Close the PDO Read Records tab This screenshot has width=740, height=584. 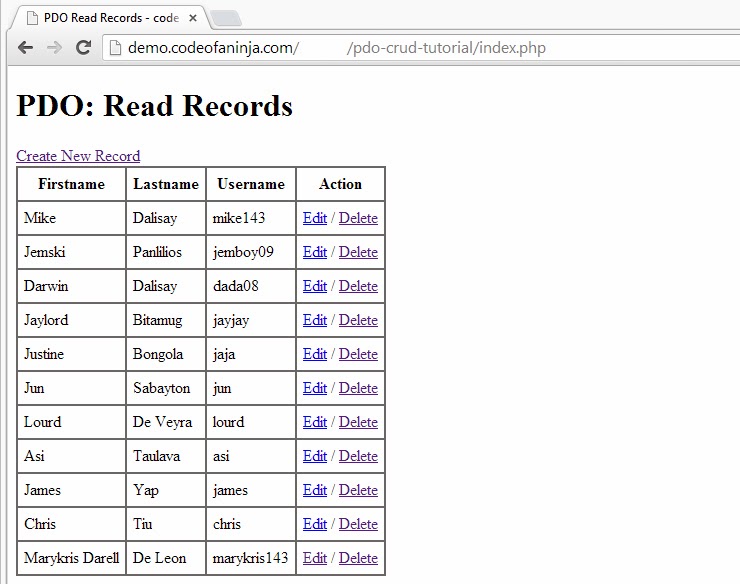point(193,18)
